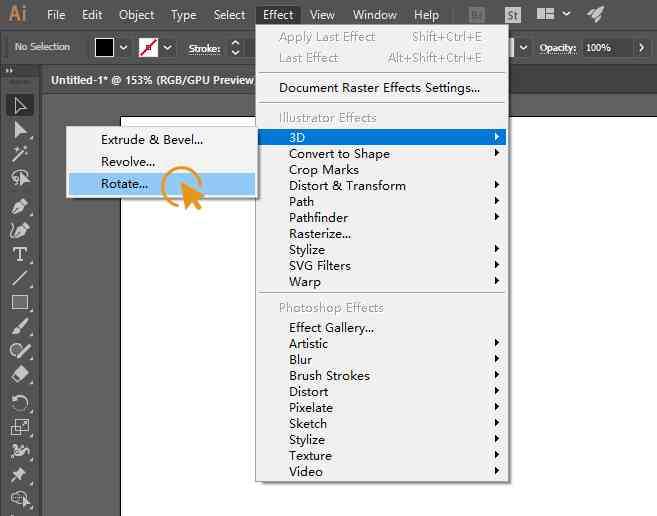Select the Rotate tool in toolbar
The width and height of the screenshot is (657, 516).
pyautogui.click(x=20, y=404)
